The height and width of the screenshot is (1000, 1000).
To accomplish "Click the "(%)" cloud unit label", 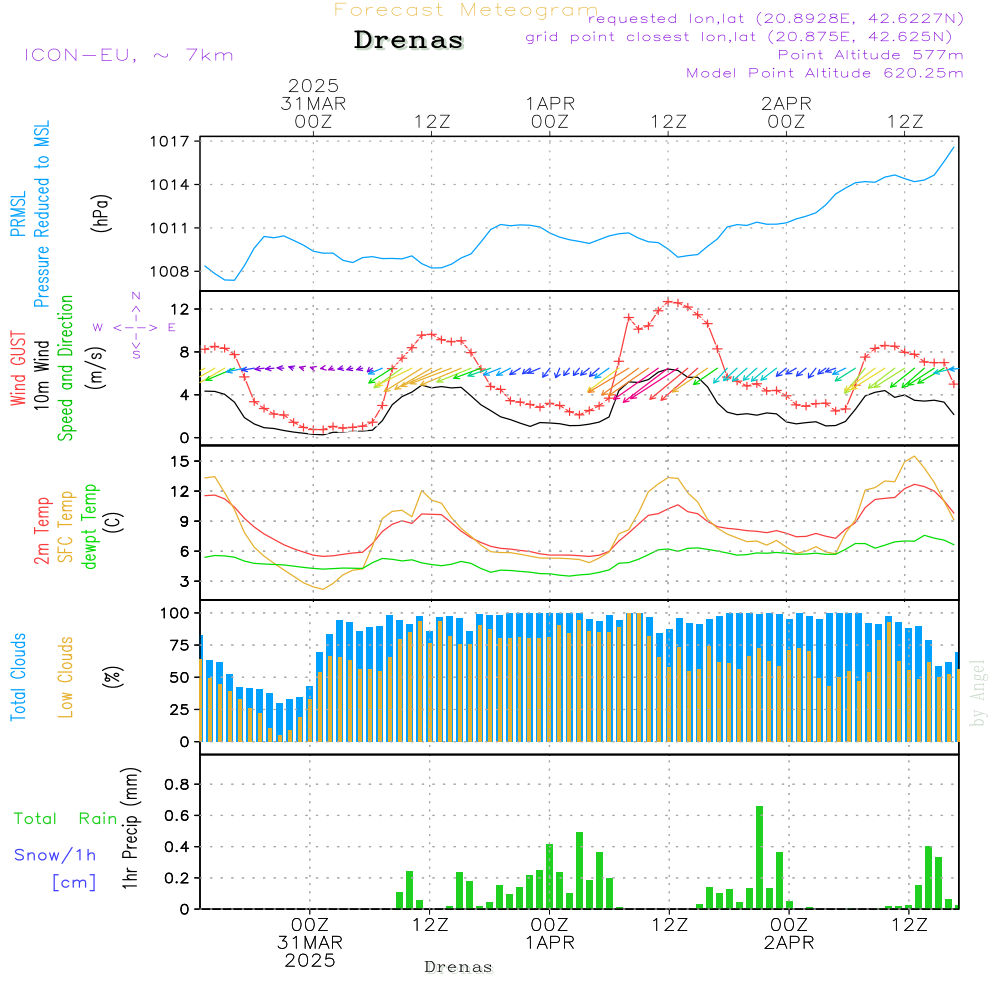I will tap(113, 677).
